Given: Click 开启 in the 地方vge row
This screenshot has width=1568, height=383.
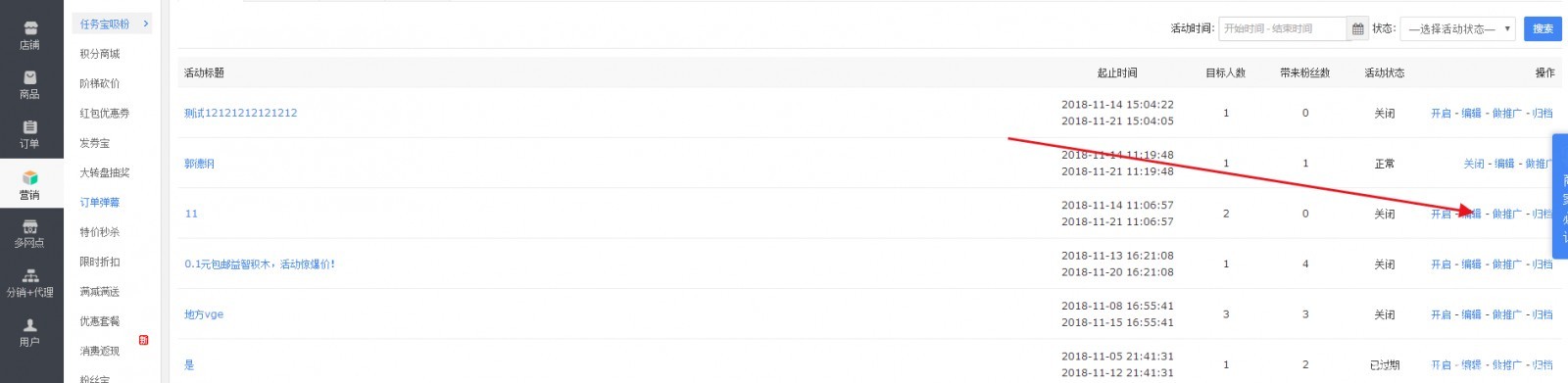Looking at the screenshot, I should pos(1441,315).
